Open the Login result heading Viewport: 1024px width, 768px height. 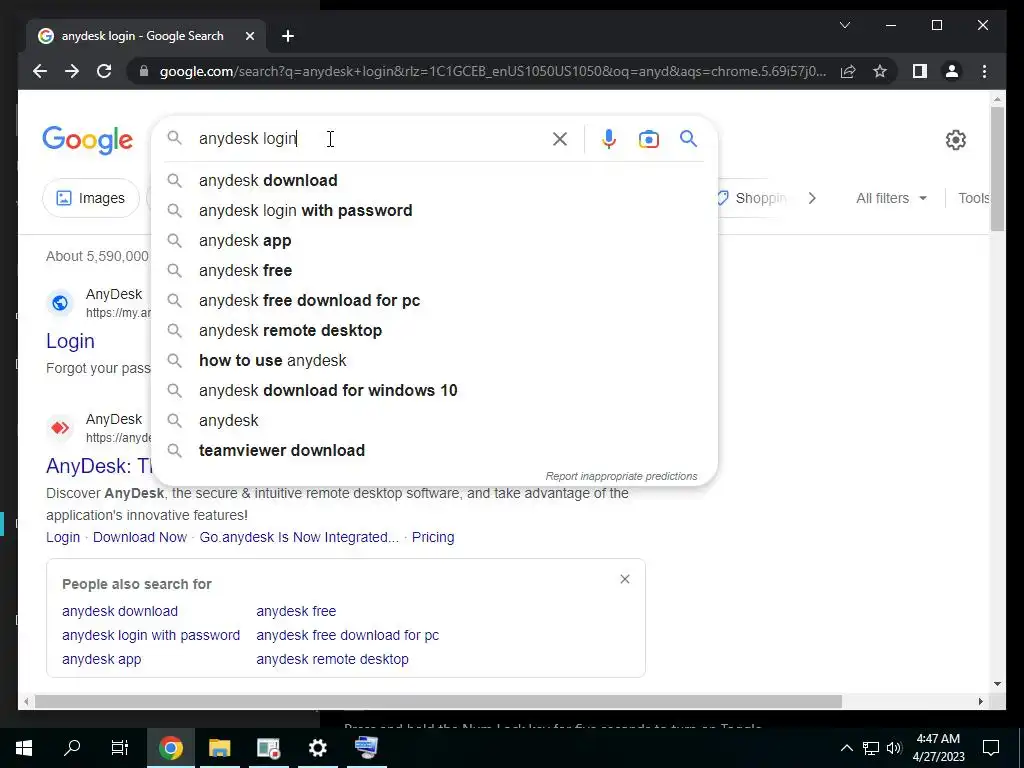click(x=70, y=341)
